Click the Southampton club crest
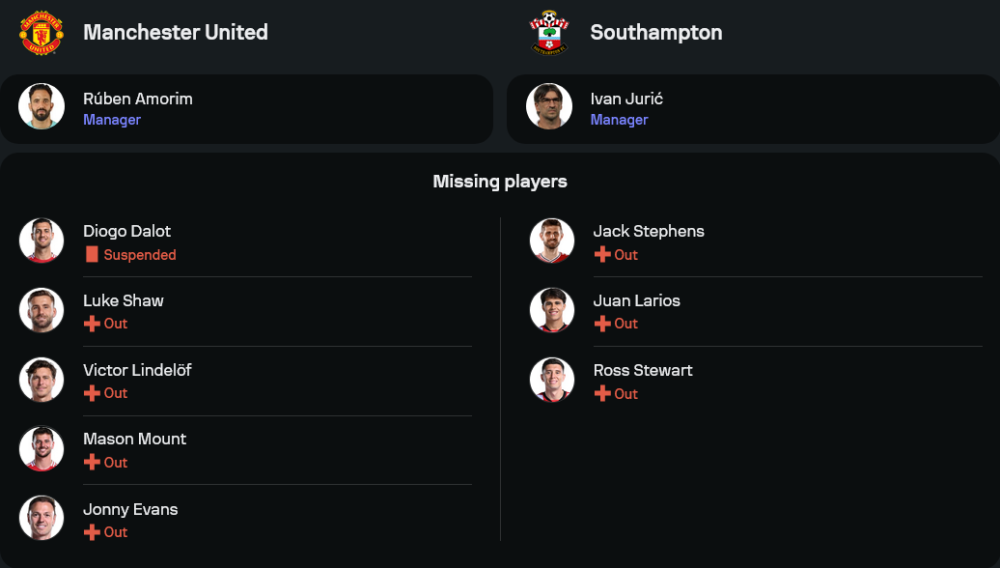 click(549, 32)
